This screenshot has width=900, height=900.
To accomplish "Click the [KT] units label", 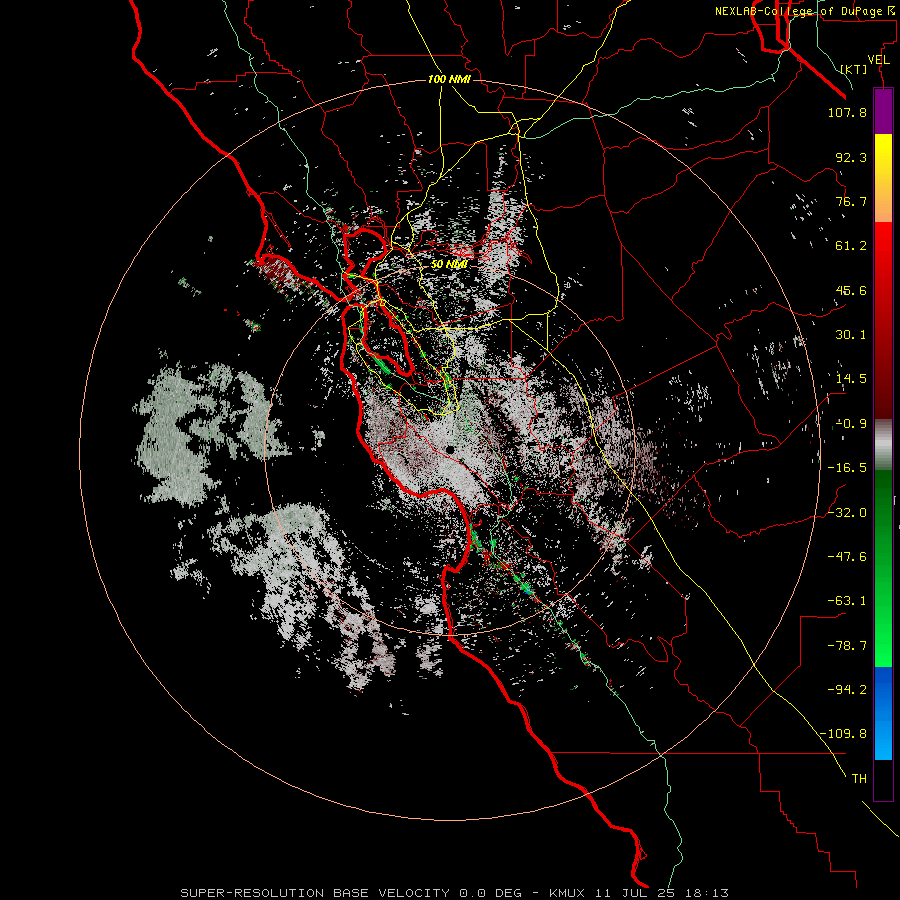I will [854, 69].
